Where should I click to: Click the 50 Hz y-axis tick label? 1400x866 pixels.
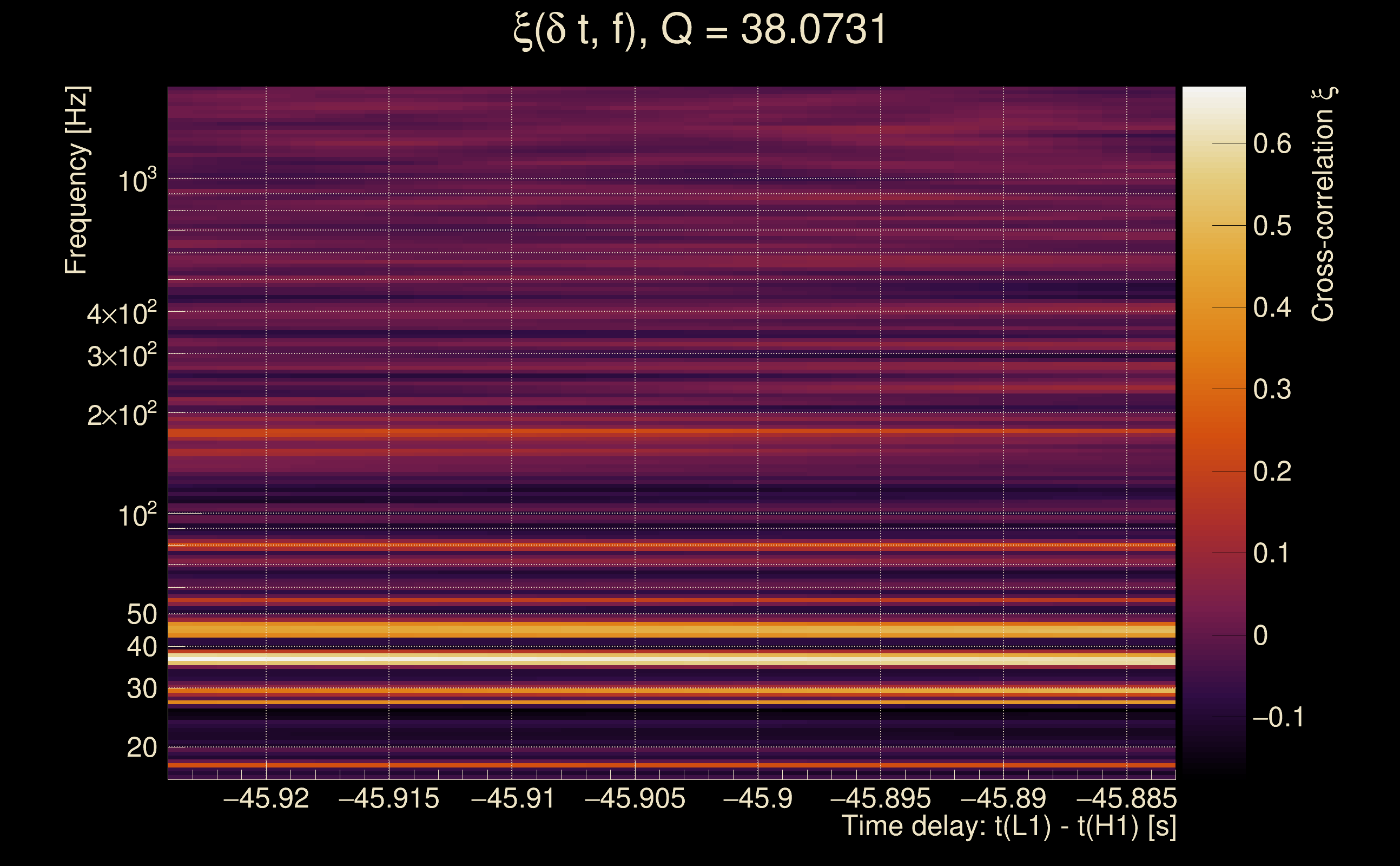pyautogui.click(x=141, y=614)
